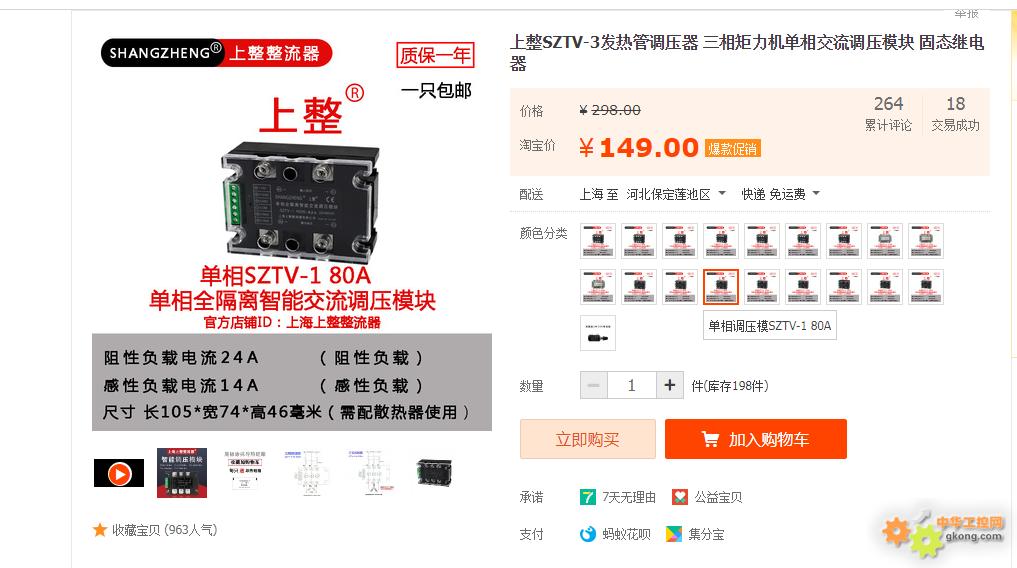Click the shopping cart icon
This screenshot has width=1017, height=568.
click(x=710, y=440)
